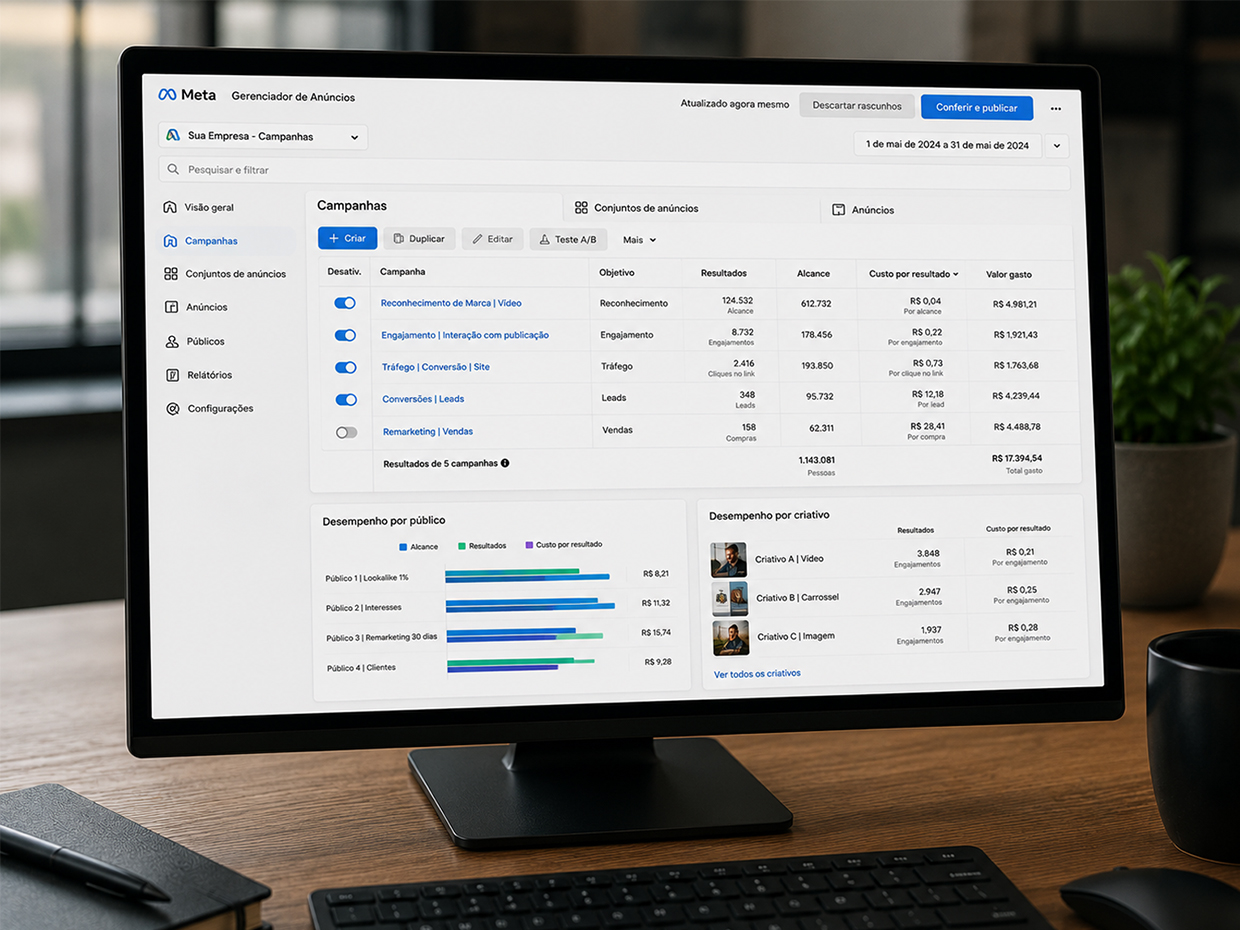Switch to the Anúncios tab
1240x930 pixels.
pyautogui.click(x=863, y=210)
